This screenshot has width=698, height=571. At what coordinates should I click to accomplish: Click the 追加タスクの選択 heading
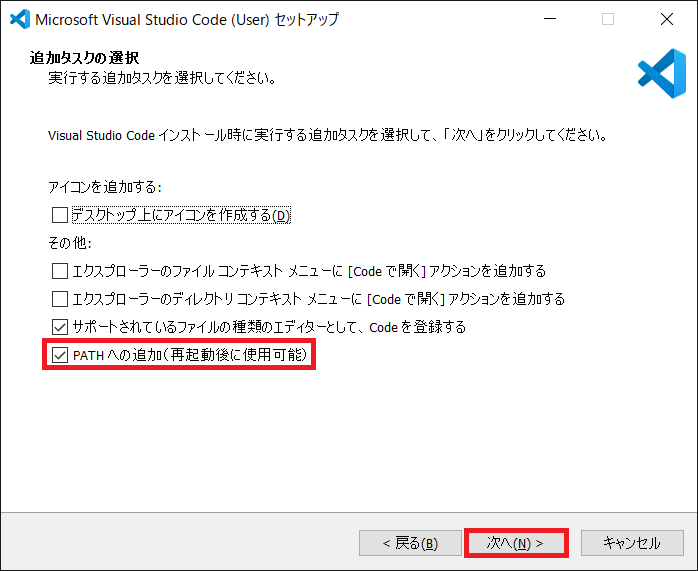click(x=84, y=58)
